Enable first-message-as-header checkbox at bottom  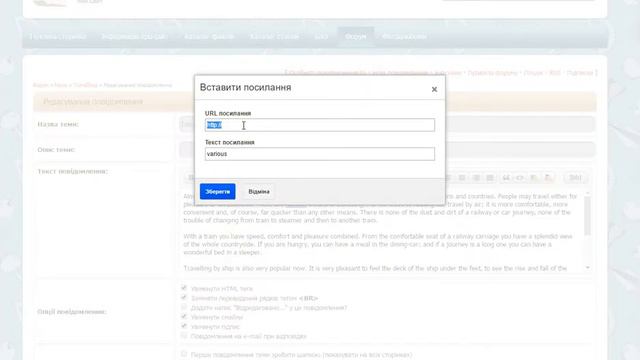(x=184, y=354)
